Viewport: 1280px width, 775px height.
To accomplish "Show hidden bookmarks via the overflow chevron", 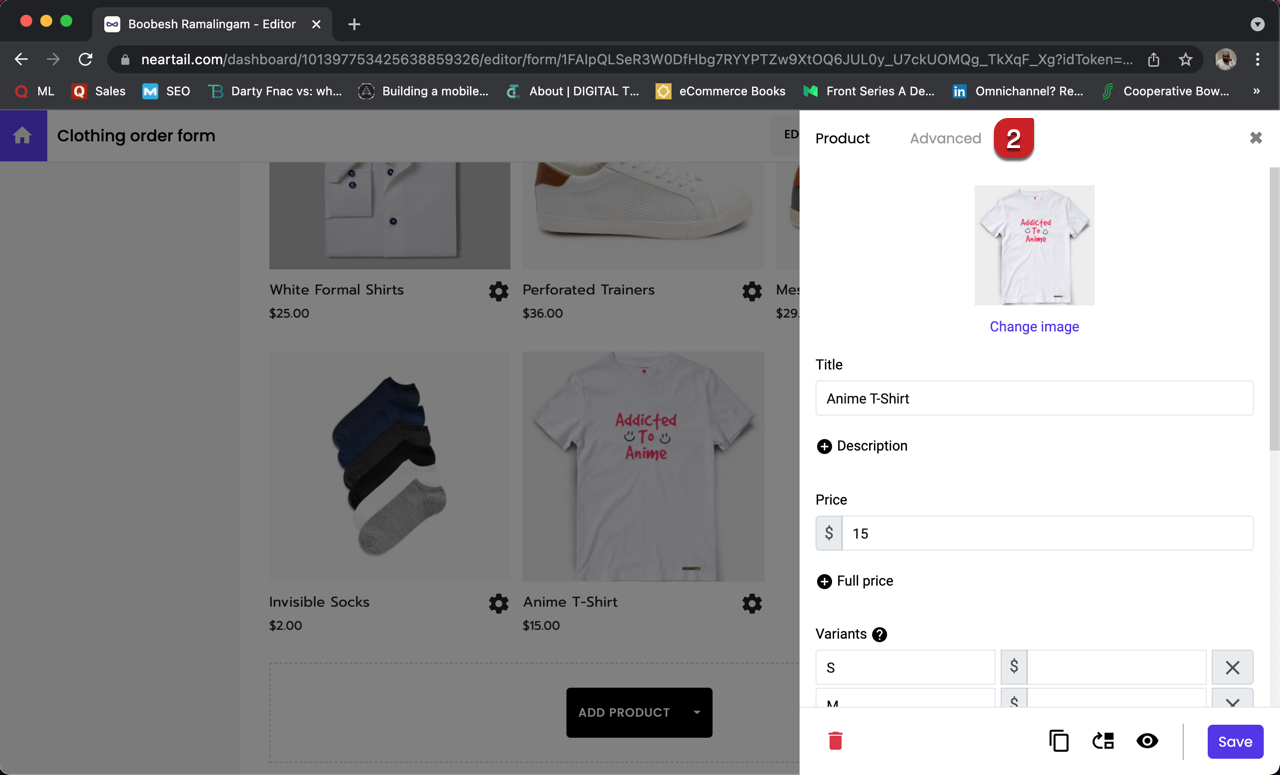I will click(x=1259, y=91).
